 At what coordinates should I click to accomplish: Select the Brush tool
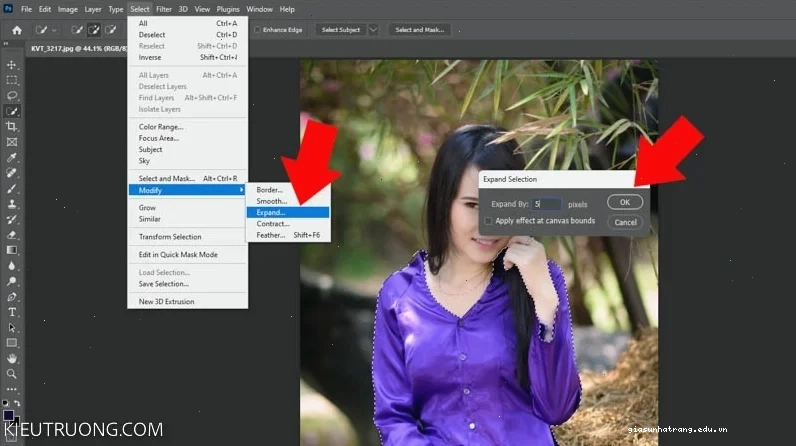[12, 188]
